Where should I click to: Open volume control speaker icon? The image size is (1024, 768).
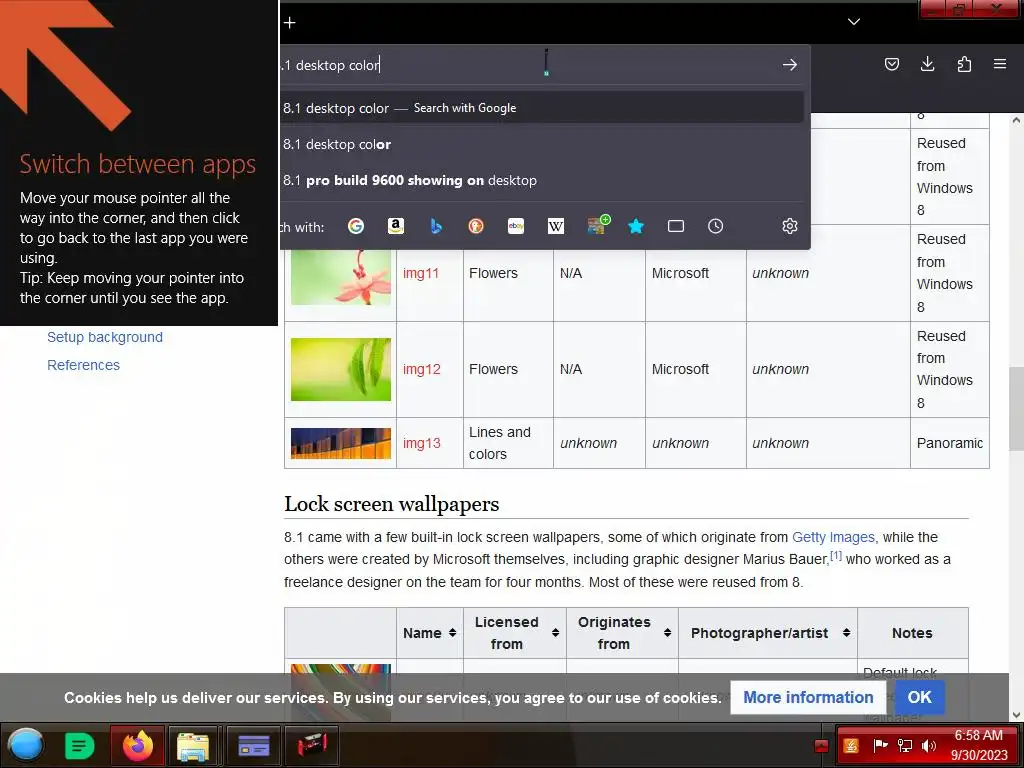(x=929, y=746)
